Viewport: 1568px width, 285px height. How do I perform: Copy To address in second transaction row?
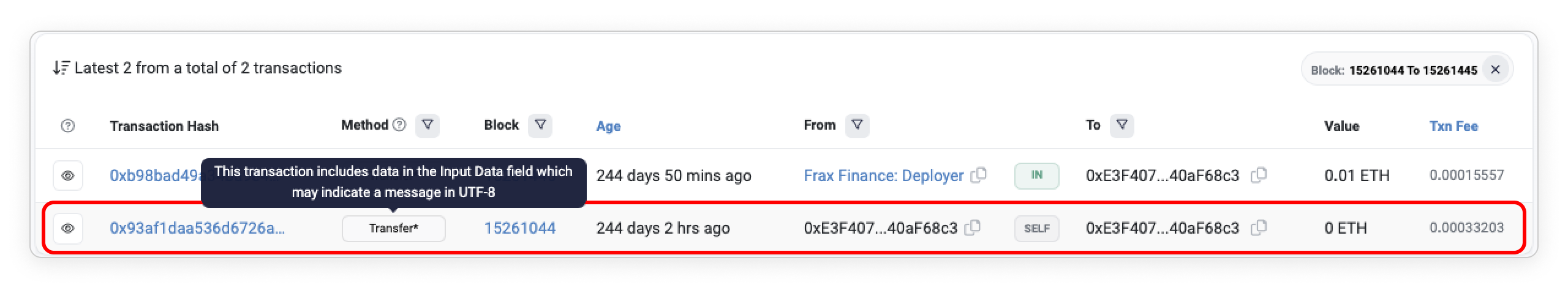(x=1259, y=228)
